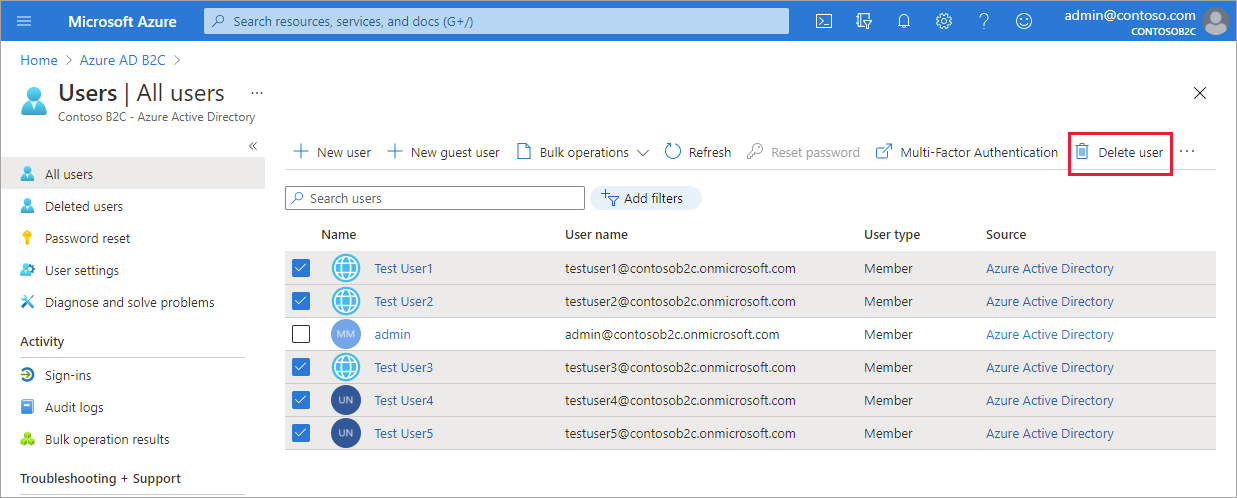Open the Test User3 profile link
The image size is (1237, 498).
click(403, 367)
